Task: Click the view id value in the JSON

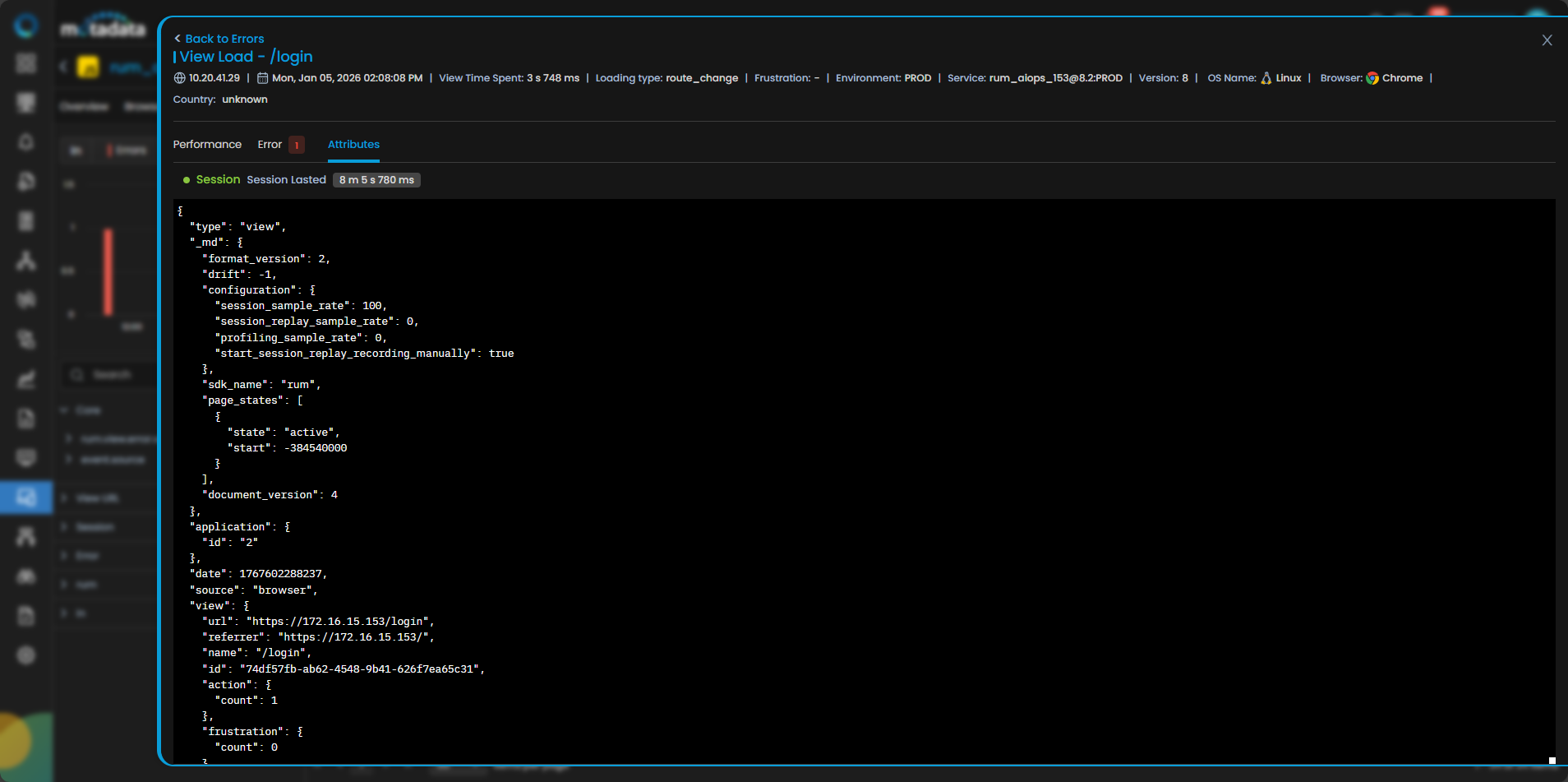Action: click(x=359, y=669)
